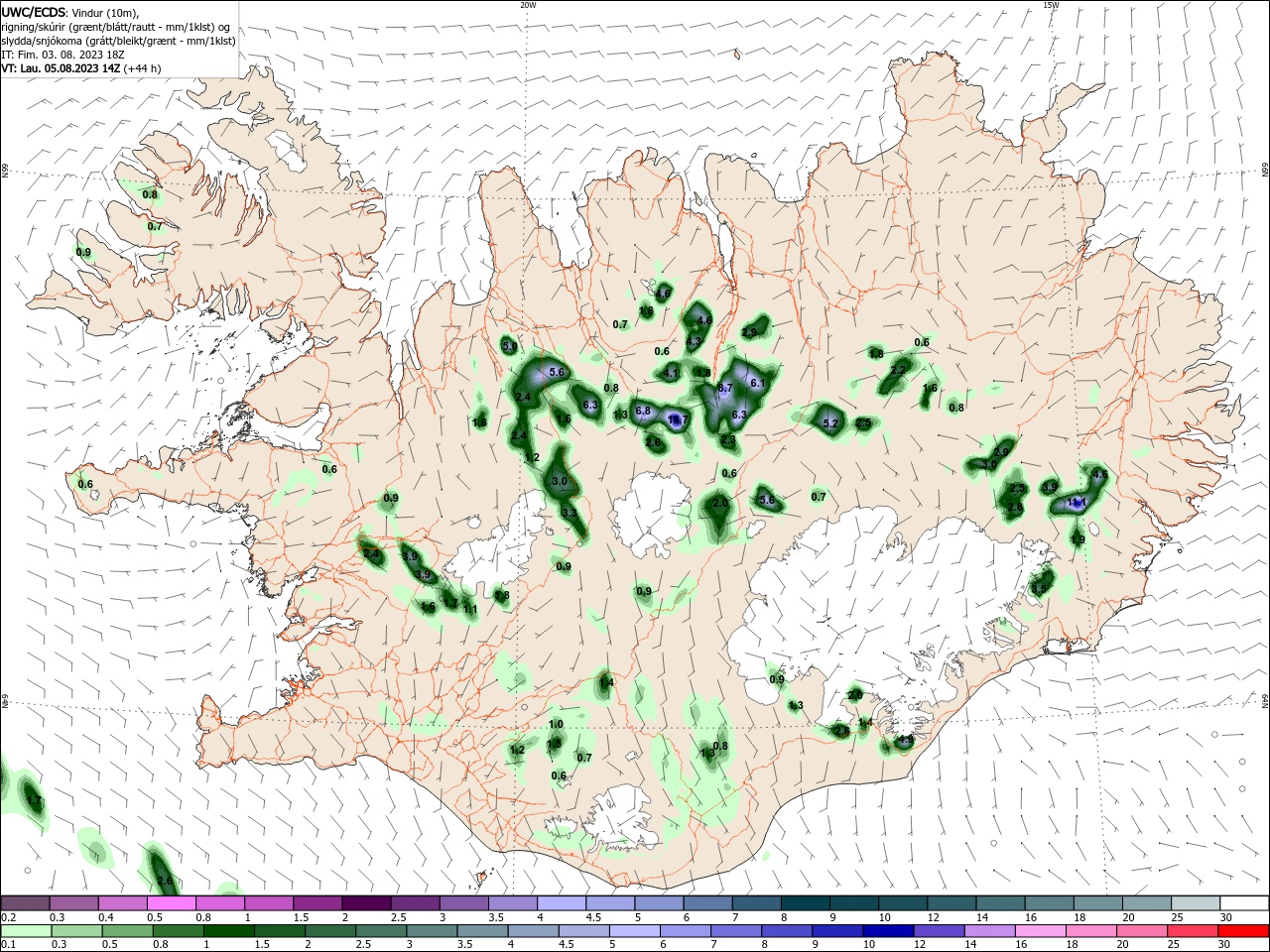Click the 'IT: Fim. 03. 08. 2023 18Z' line

click(x=63, y=55)
